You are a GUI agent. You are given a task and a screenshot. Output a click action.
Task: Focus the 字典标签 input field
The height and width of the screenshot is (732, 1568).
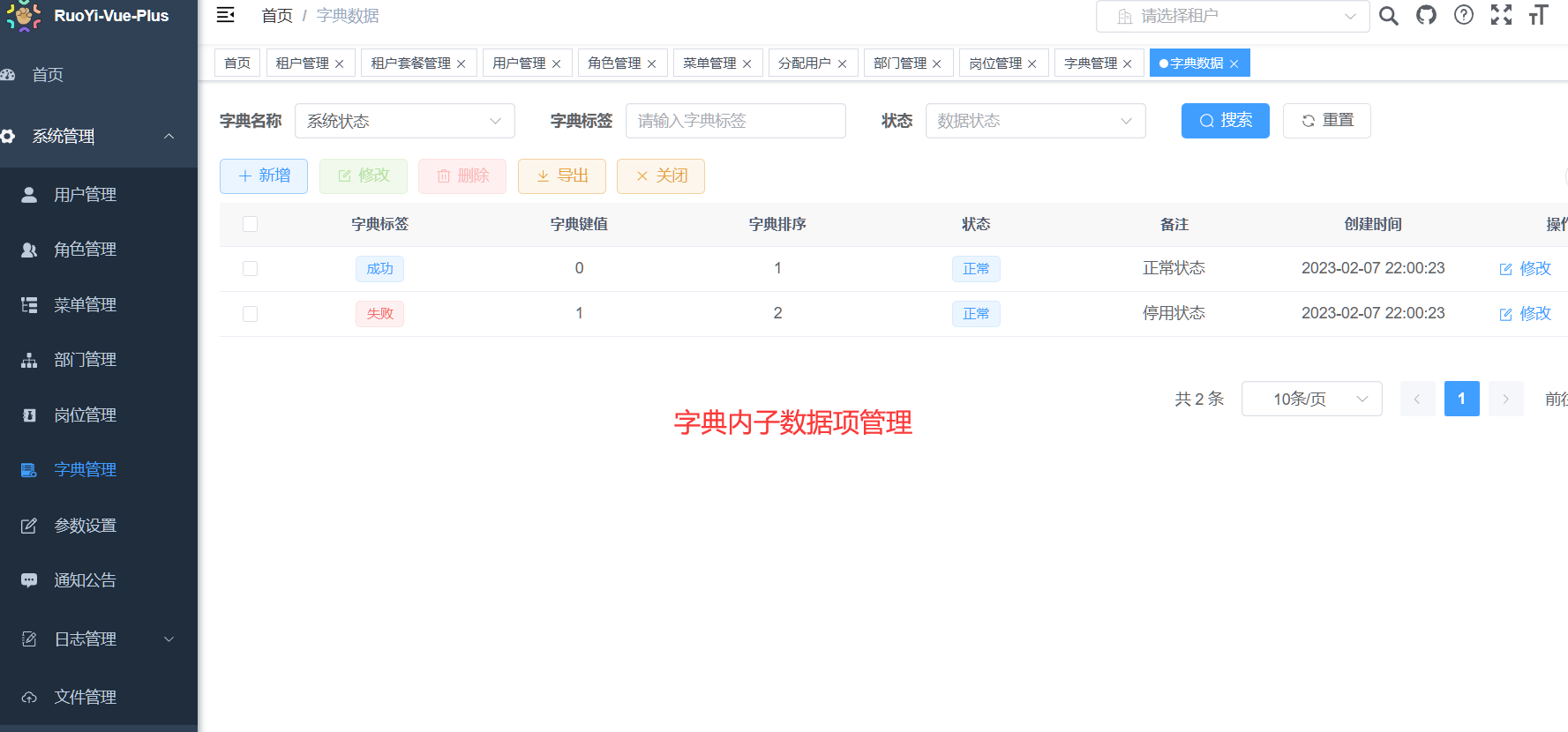coord(735,121)
